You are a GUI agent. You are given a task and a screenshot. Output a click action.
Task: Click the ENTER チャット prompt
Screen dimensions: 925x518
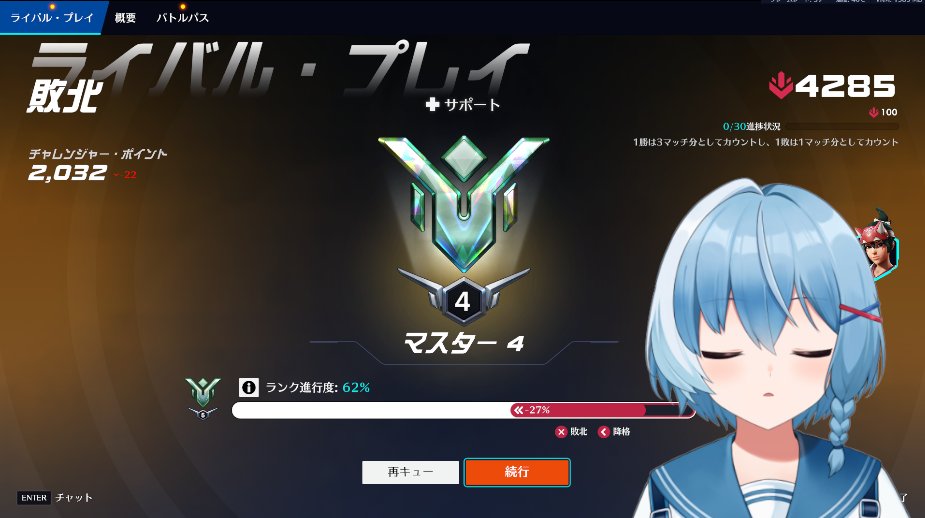click(x=55, y=497)
